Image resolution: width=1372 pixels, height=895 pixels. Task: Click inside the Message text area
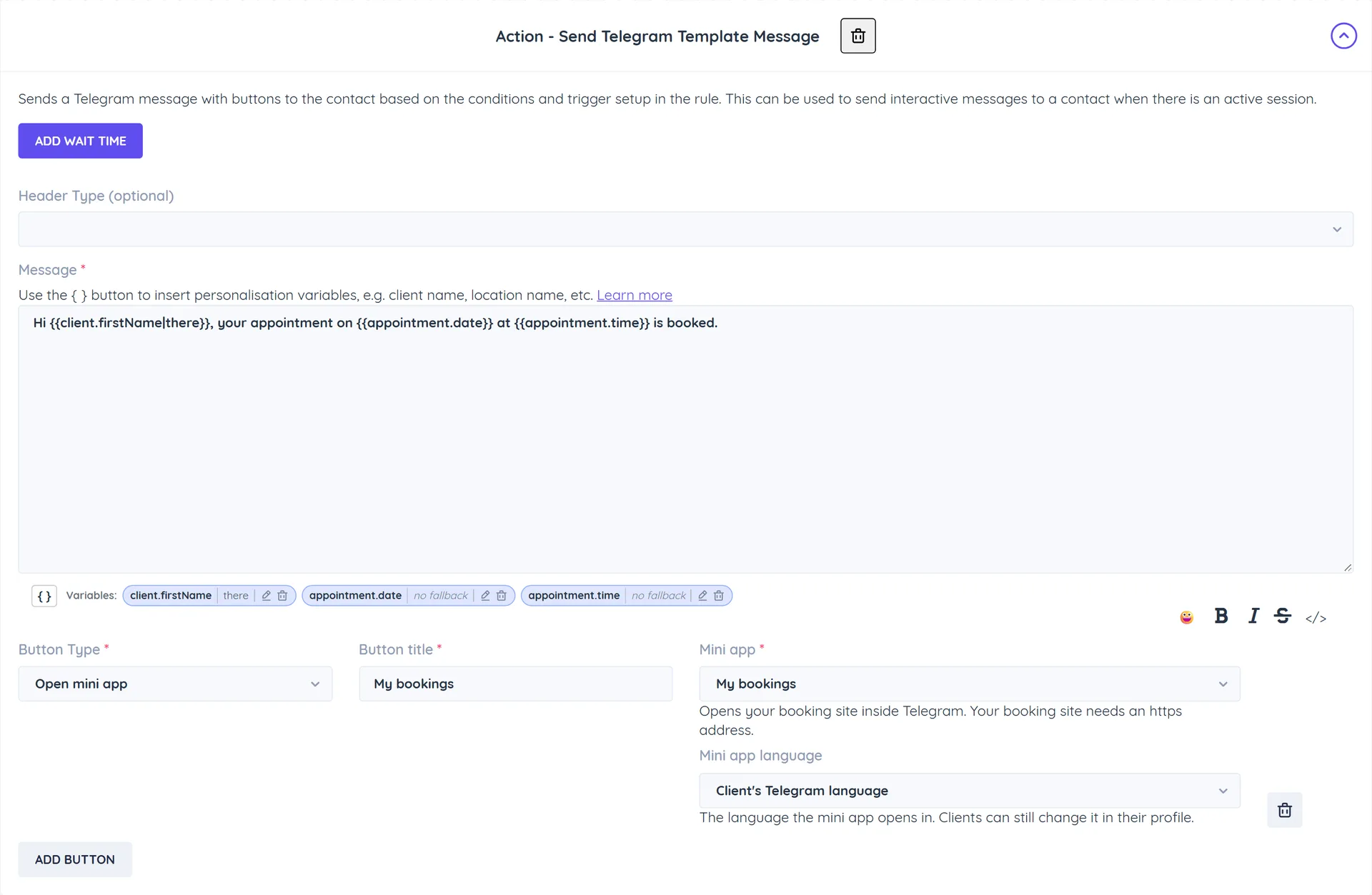pos(685,439)
